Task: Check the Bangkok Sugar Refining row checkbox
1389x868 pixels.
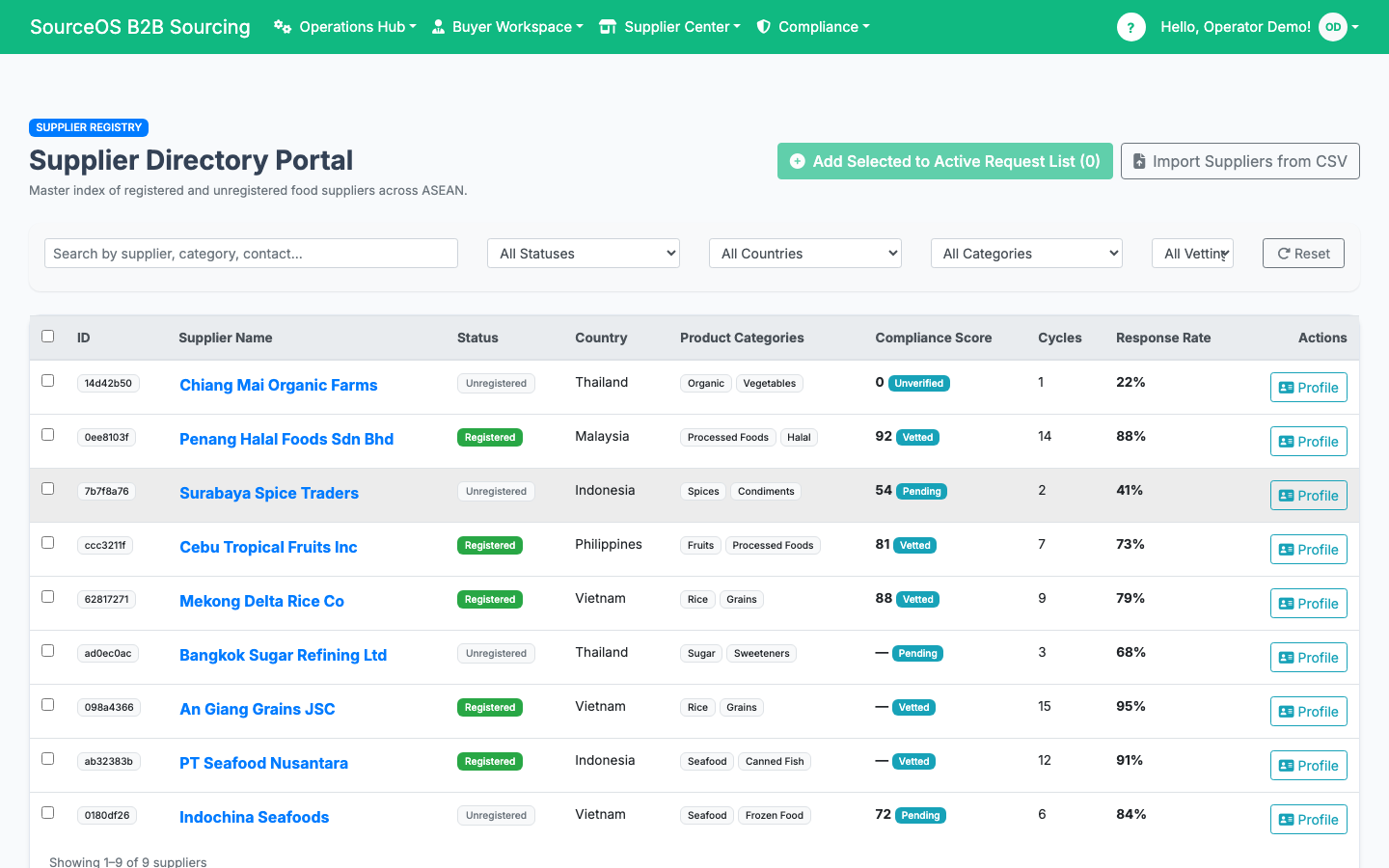Action: [47, 651]
